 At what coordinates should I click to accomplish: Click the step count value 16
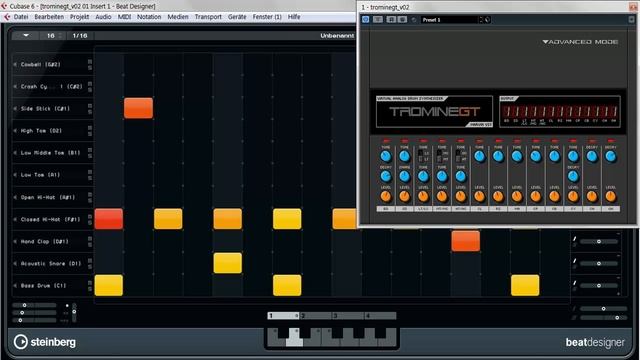(x=51, y=36)
